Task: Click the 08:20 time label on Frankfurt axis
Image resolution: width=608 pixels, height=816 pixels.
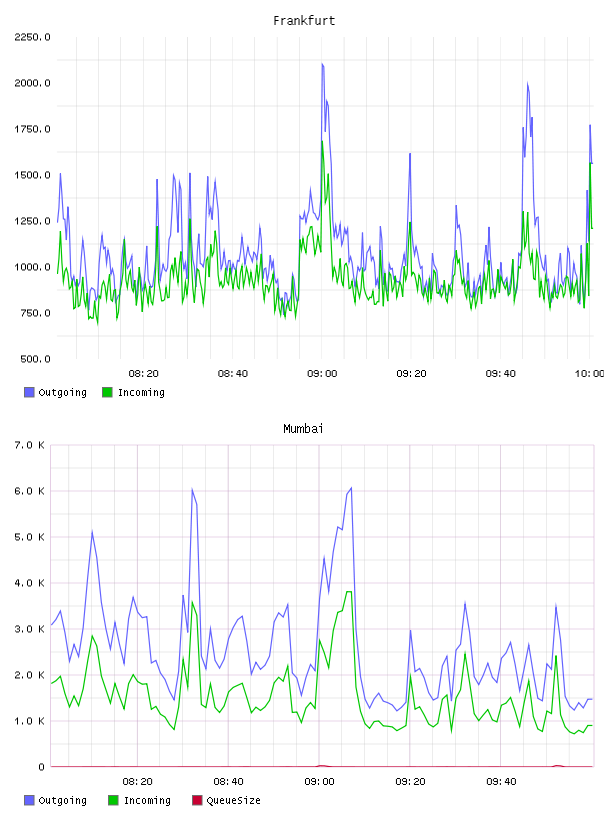Action: 143,374
